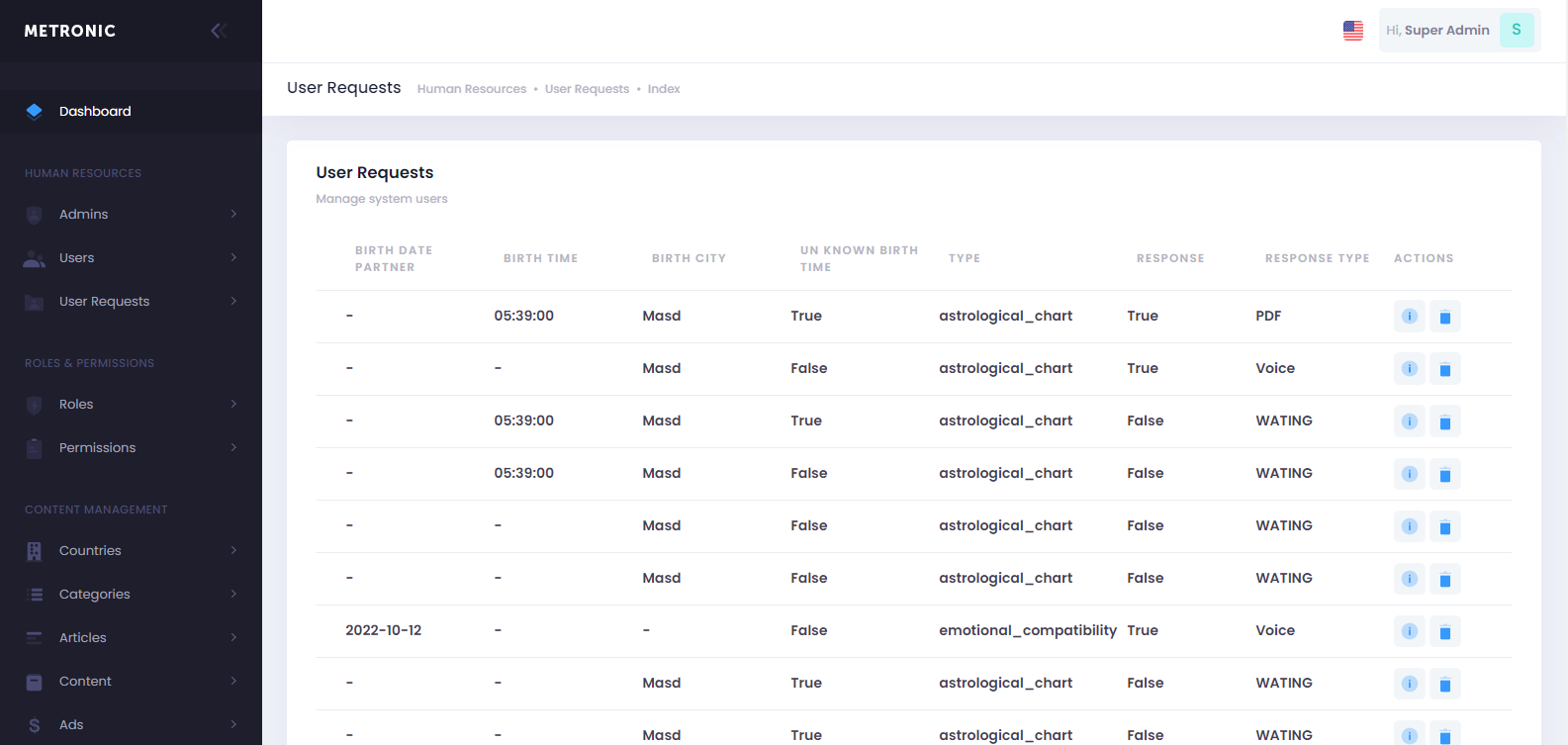Click the info icon in the first row

coord(1410,317)
